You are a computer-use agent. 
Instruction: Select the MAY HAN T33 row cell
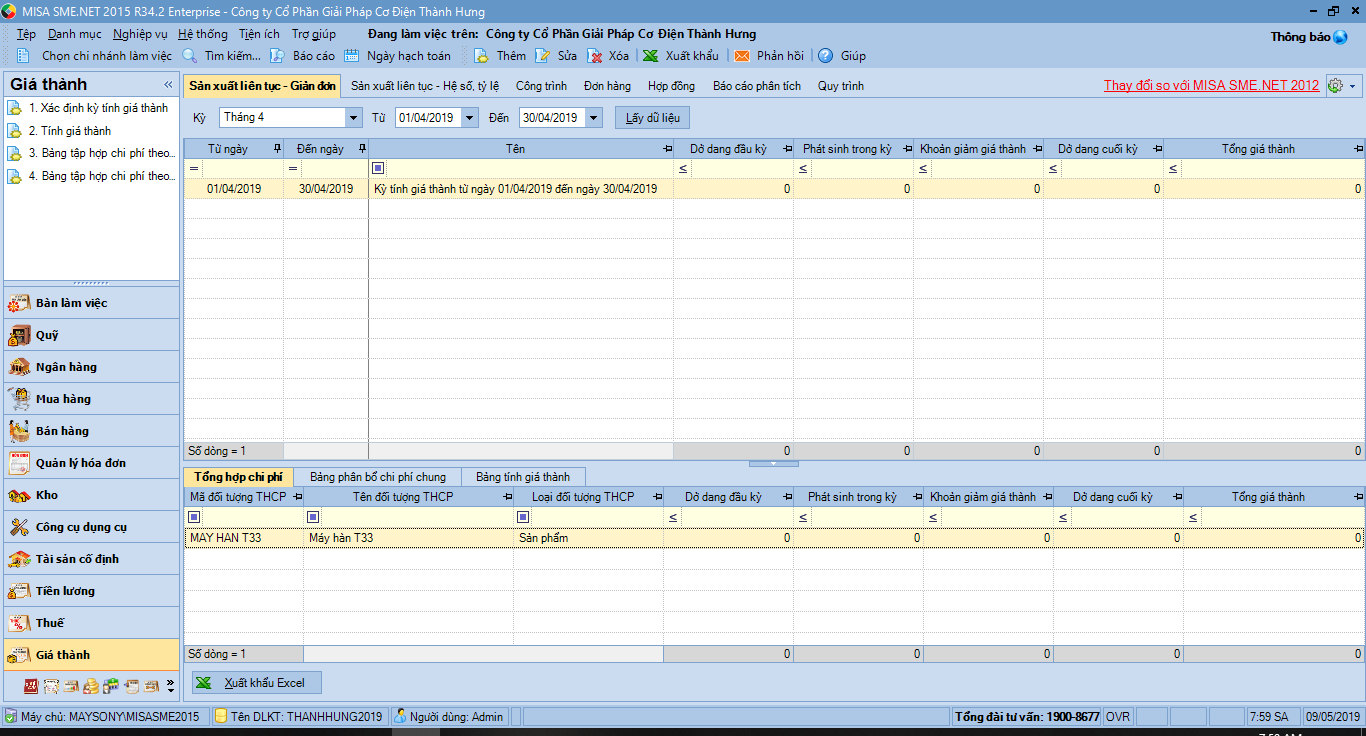click(x=244, y=538)
